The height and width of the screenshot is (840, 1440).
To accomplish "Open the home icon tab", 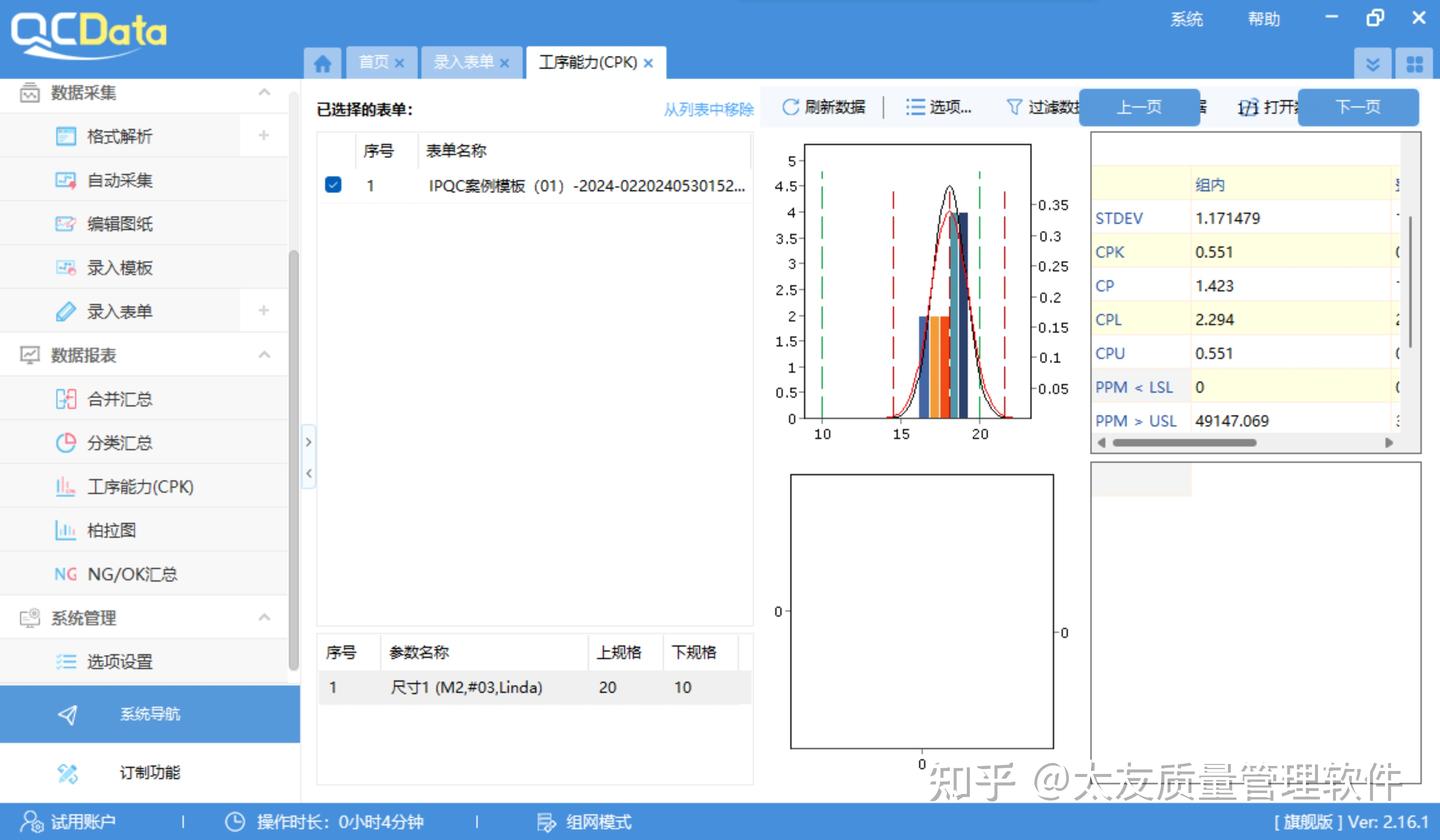I will (322, 63).
